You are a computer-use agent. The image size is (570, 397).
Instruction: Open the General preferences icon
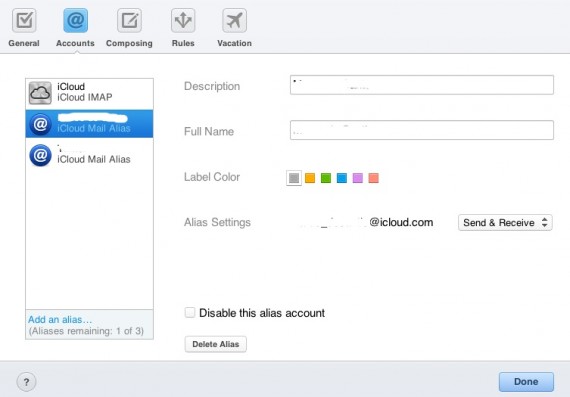24,20
